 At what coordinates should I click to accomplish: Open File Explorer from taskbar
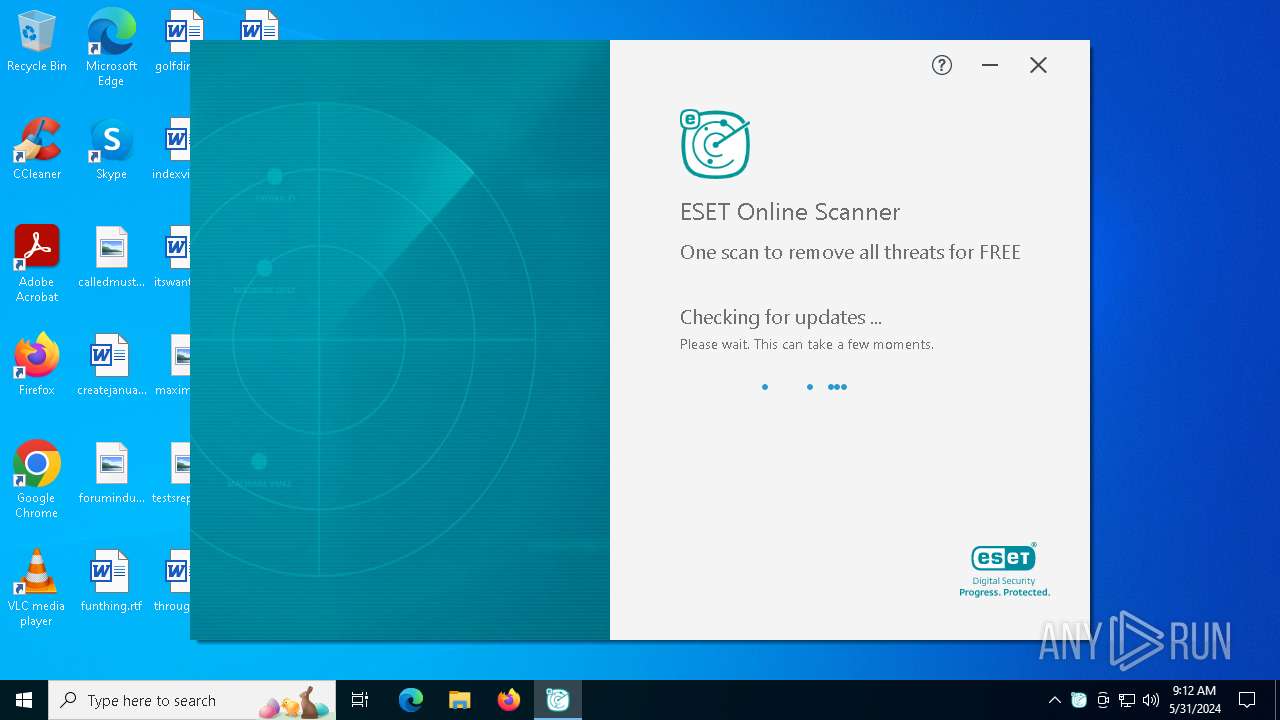pos(460,700)
